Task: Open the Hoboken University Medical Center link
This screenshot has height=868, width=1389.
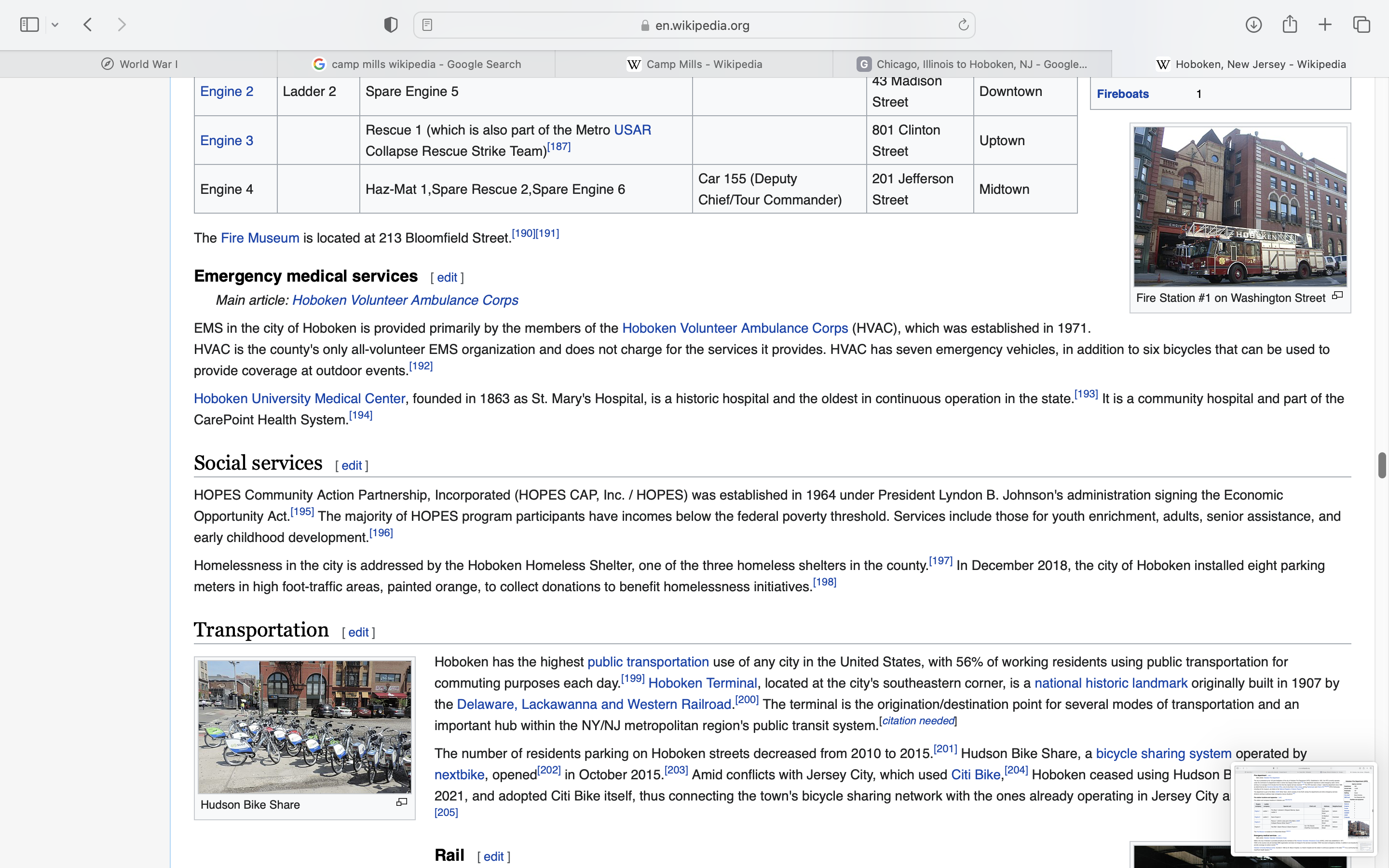Action: pos(299,398)
